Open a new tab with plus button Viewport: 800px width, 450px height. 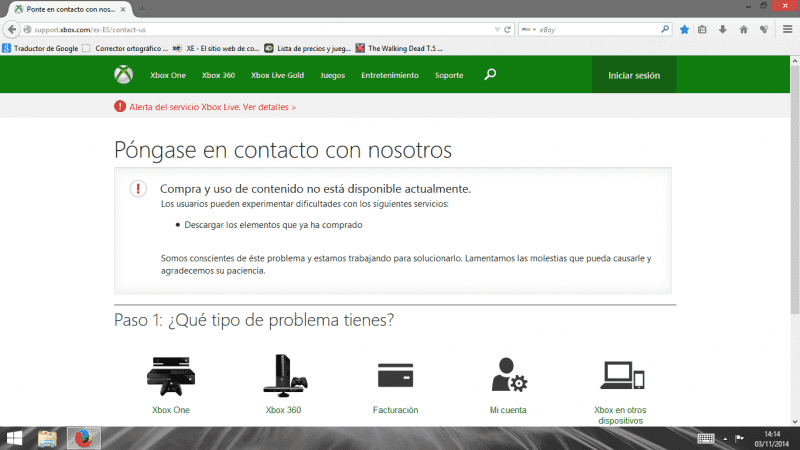[142, 9]
